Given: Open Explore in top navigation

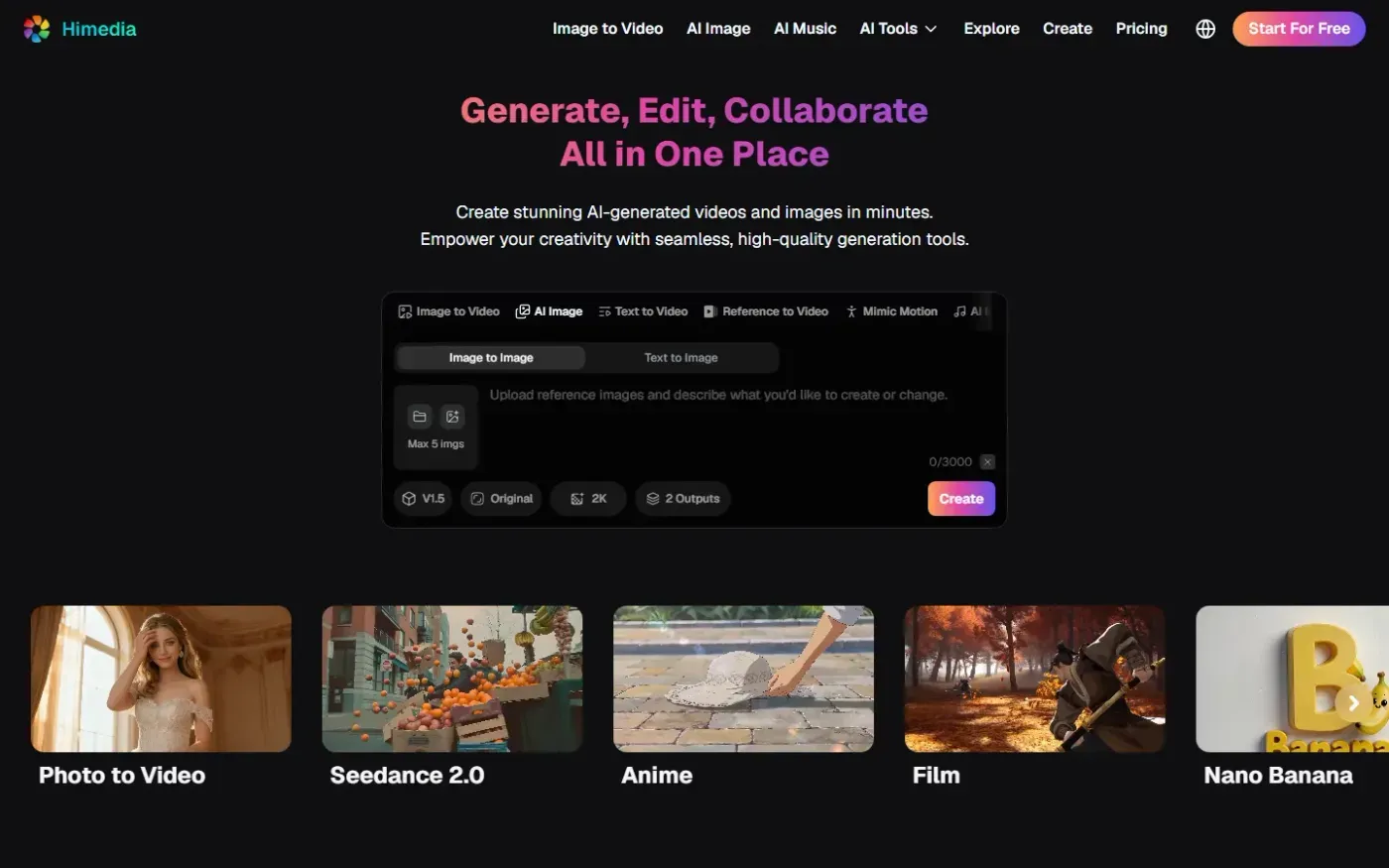Looking at the screenshot, I should point(991,29).
